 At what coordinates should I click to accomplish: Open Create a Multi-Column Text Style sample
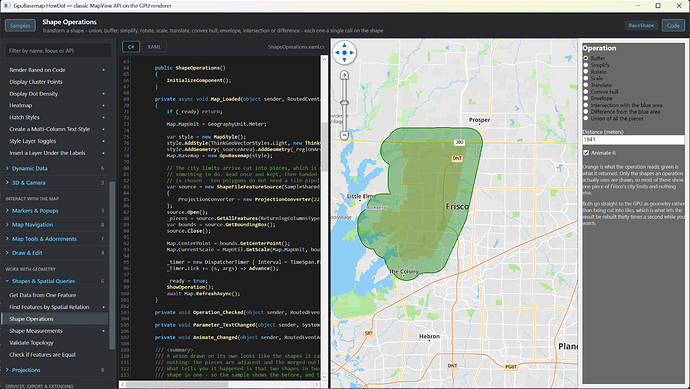[55, 129]
